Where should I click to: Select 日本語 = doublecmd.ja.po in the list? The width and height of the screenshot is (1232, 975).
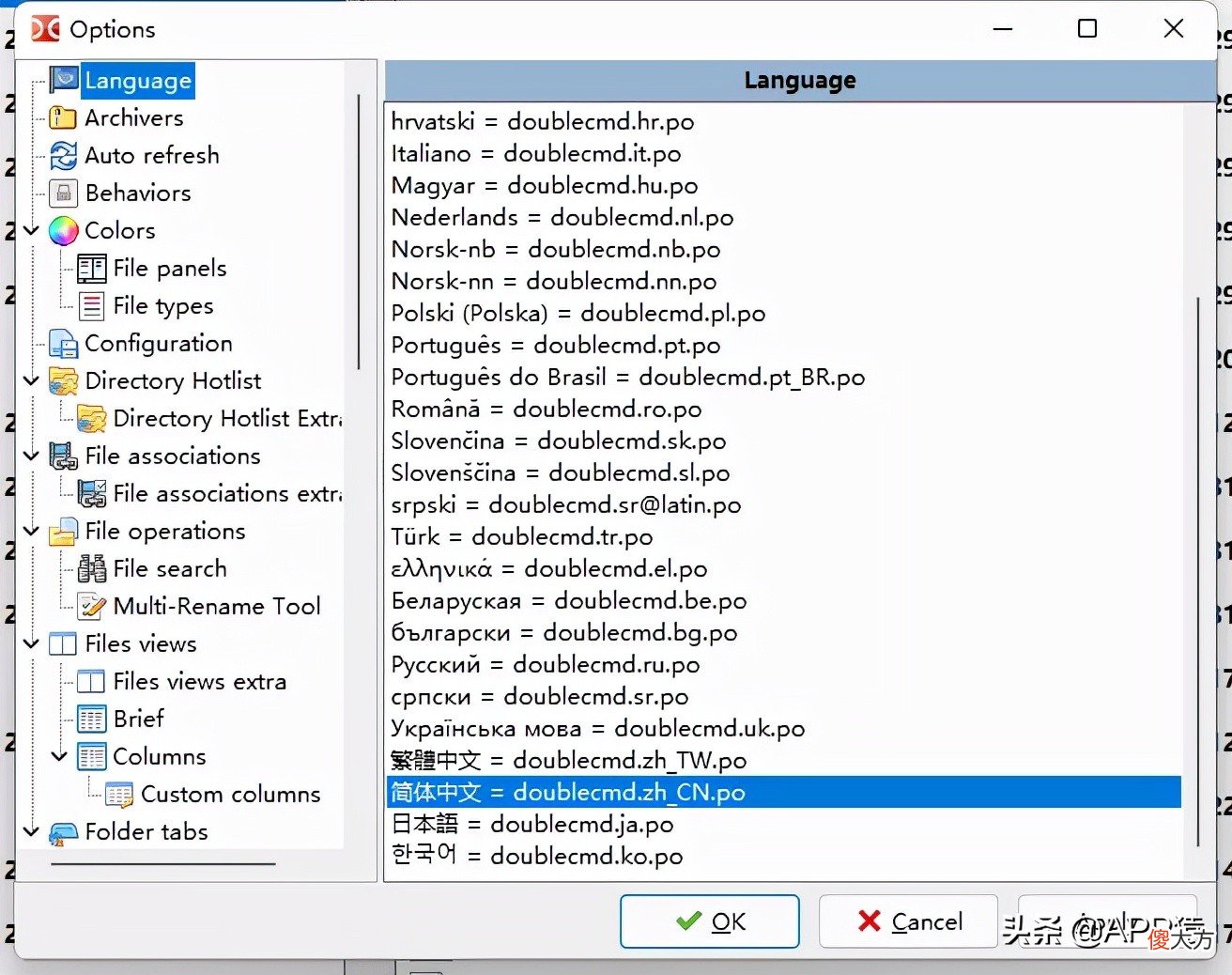[784, 825]
